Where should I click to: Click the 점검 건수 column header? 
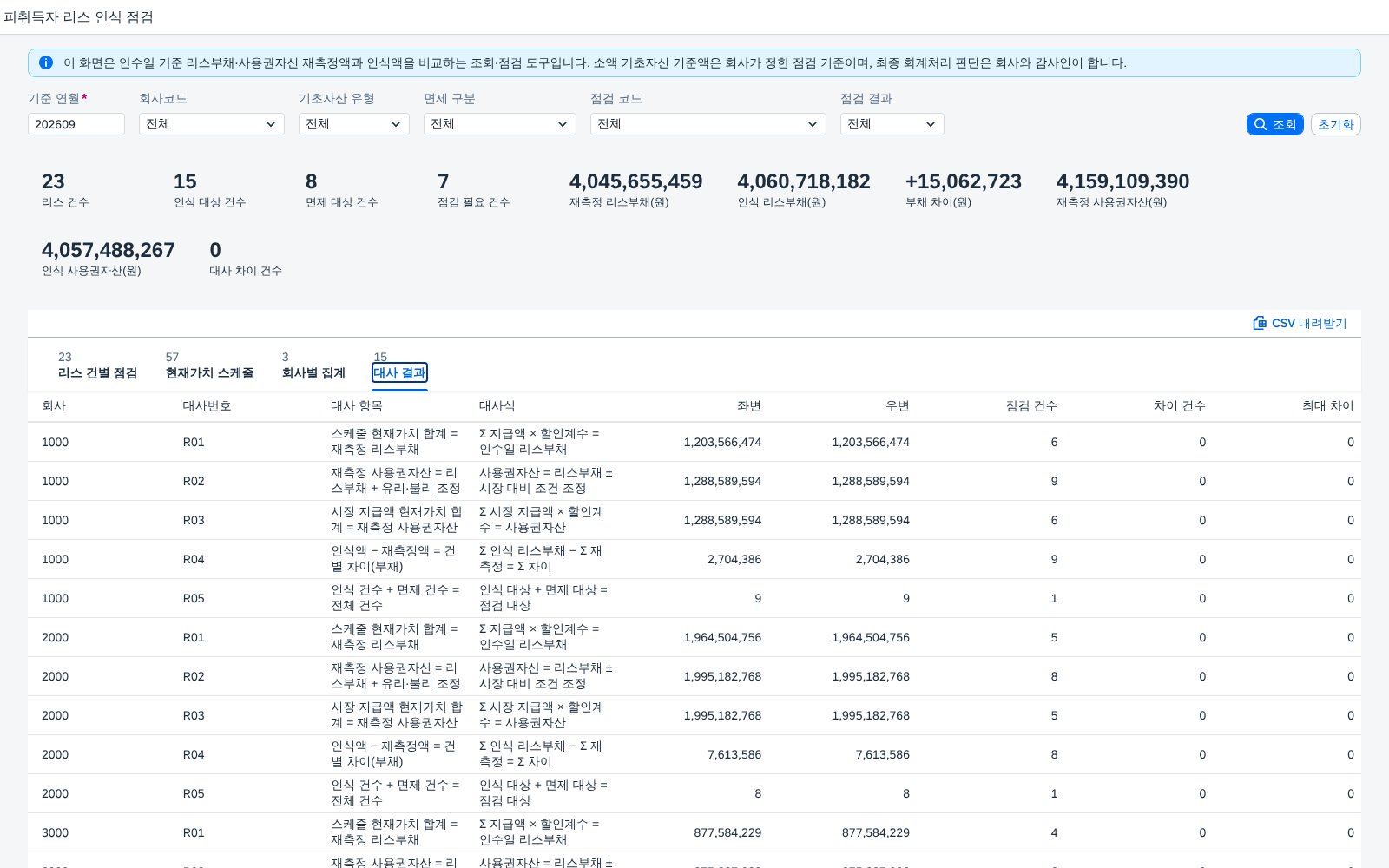point(1032,406)
